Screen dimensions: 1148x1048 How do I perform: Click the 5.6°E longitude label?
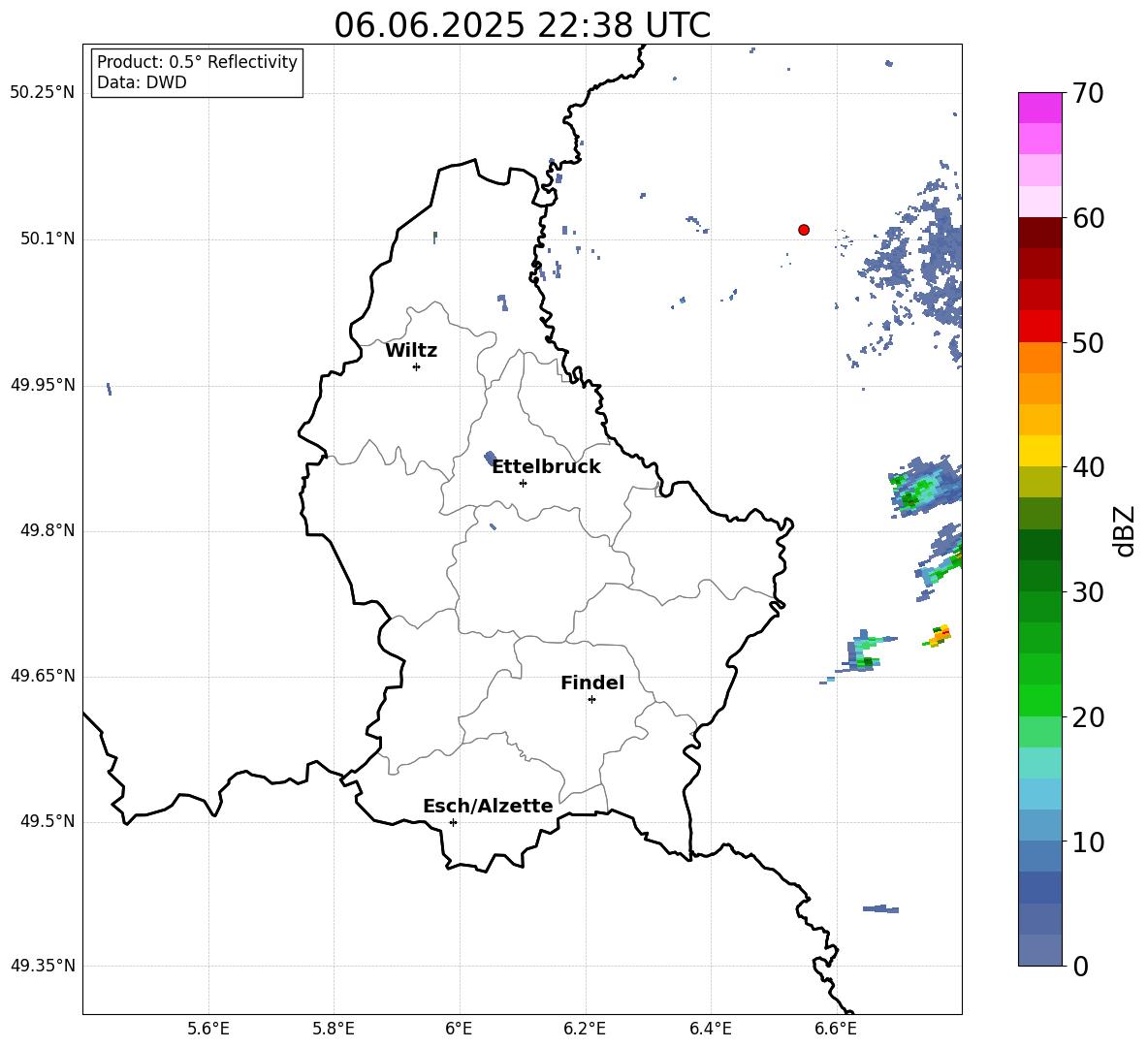pyautogui.click(x=208, y=1029)
